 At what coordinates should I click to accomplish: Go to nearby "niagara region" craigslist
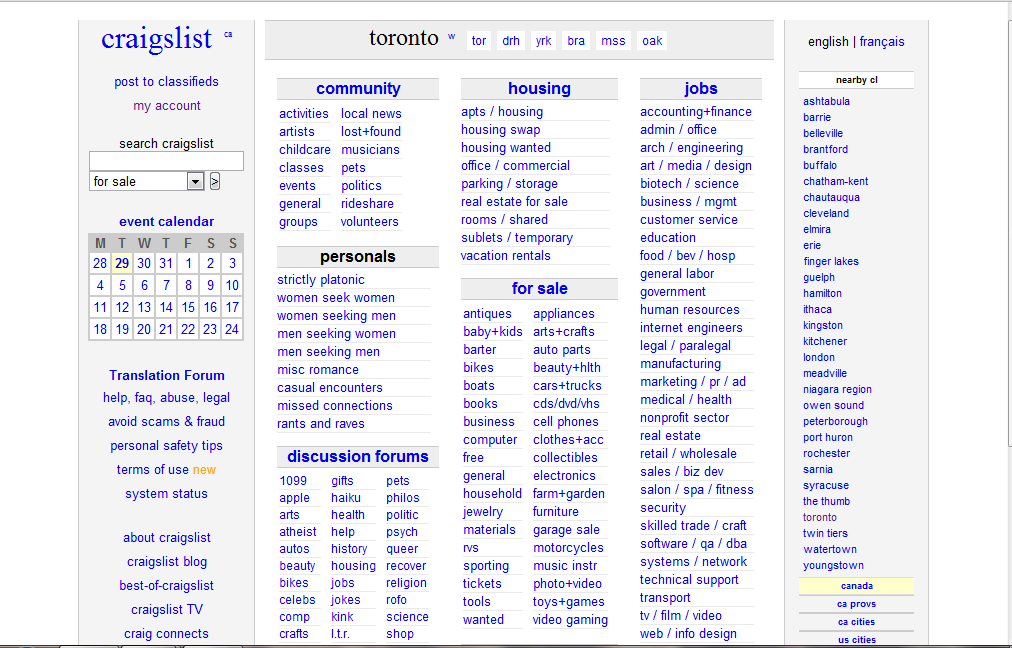click(837, 389)
